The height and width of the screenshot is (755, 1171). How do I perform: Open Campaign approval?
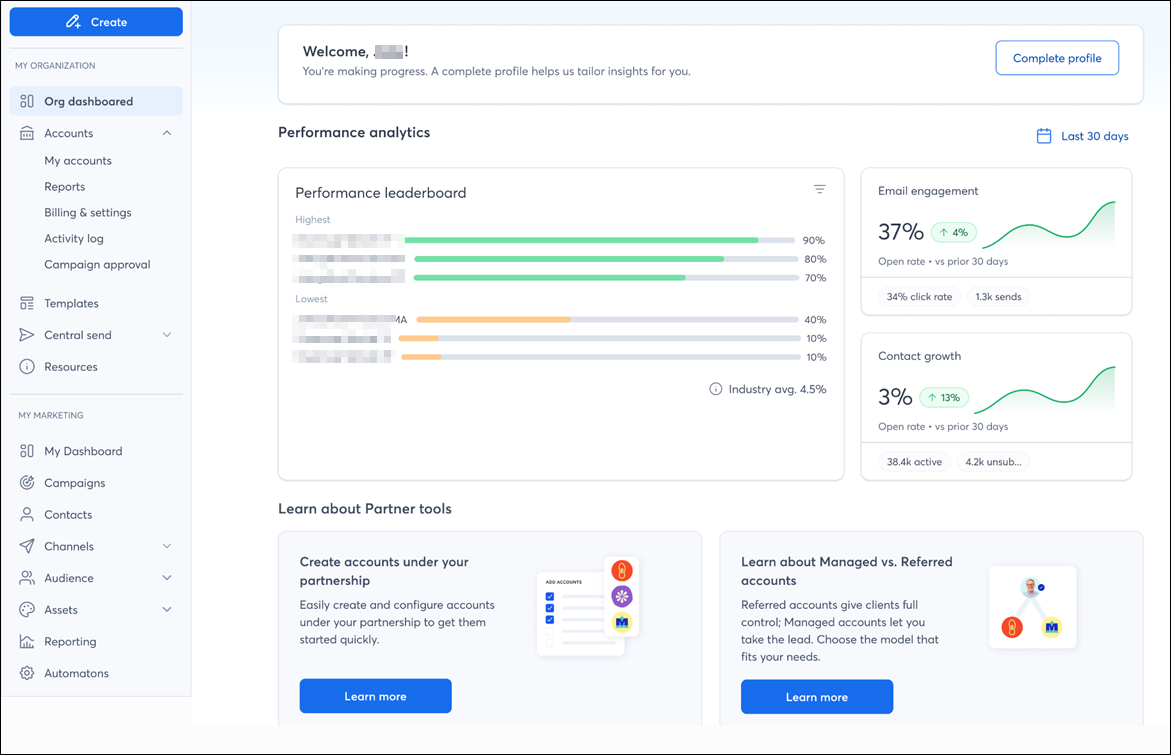point(97,264)
